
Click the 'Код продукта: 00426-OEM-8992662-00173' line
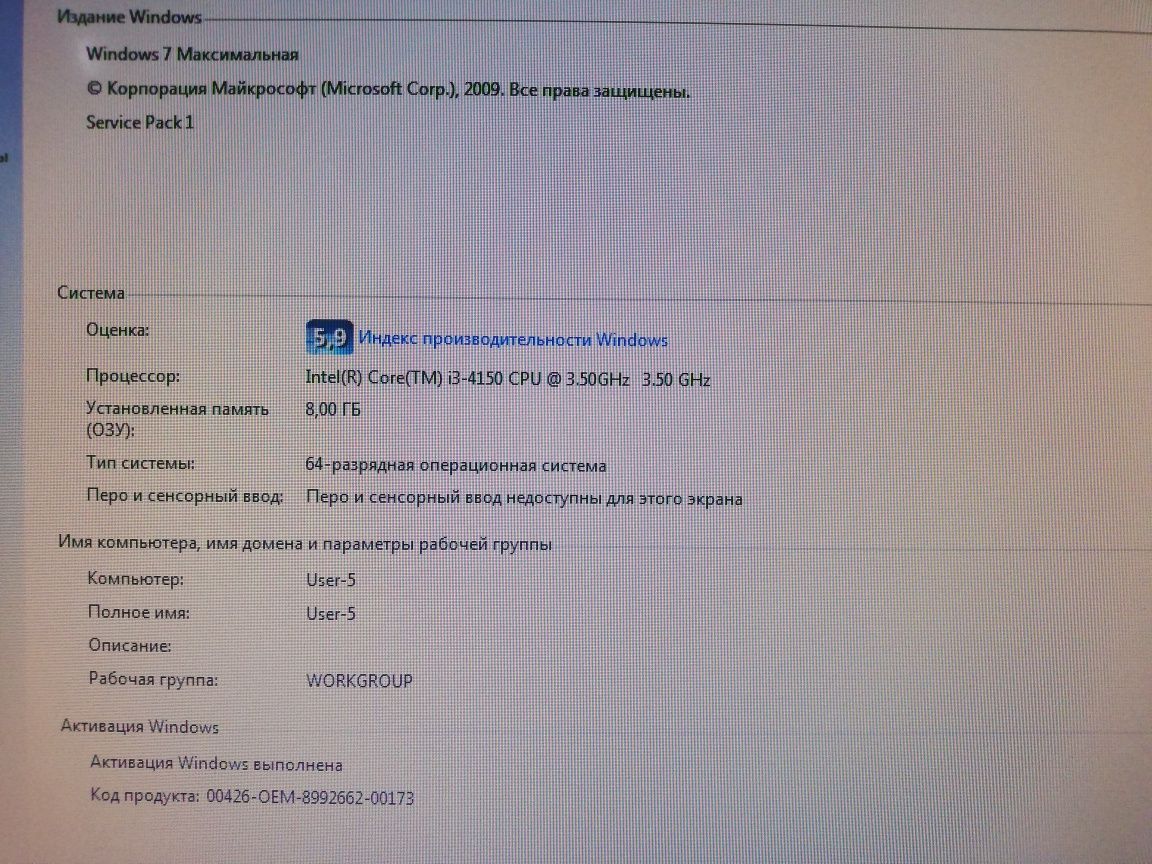pos(252,797)
